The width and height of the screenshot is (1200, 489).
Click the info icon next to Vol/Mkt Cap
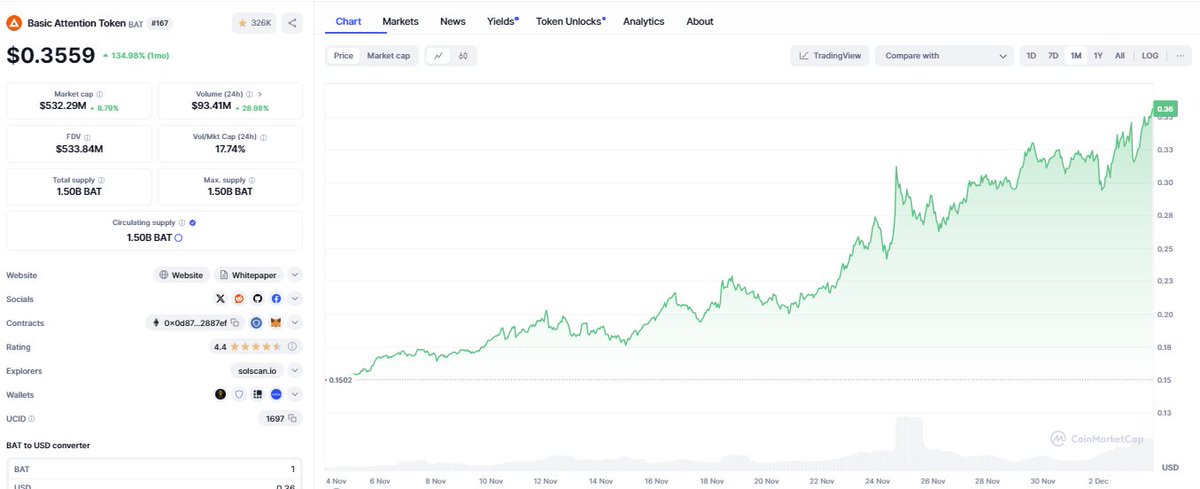point(263,138)
